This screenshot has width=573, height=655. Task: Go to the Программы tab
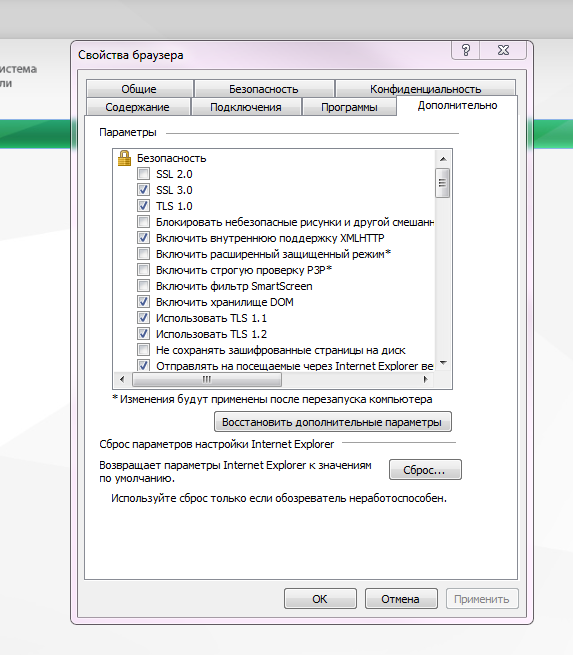click(349, 107)
